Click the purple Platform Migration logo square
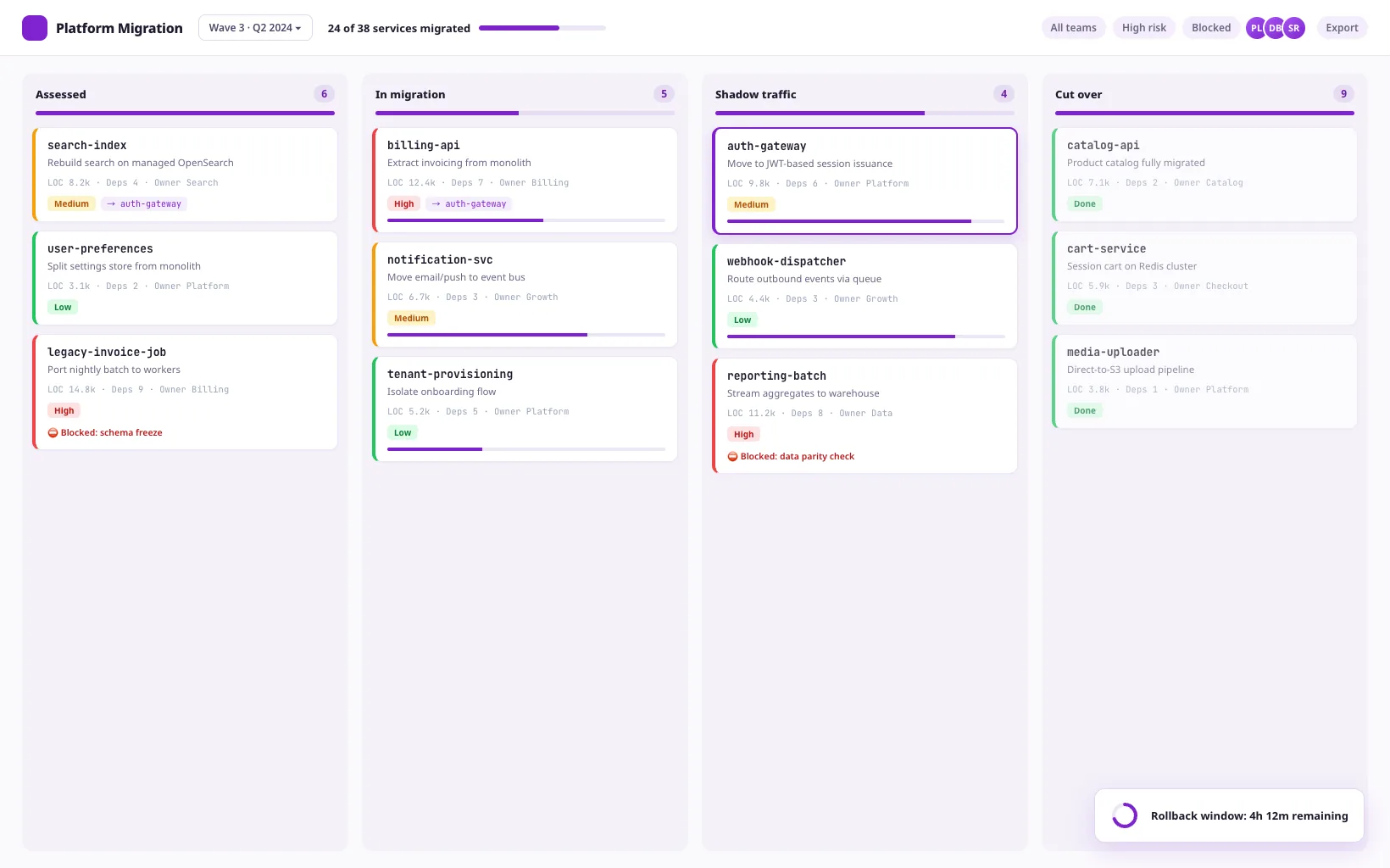 coord(35,28)
